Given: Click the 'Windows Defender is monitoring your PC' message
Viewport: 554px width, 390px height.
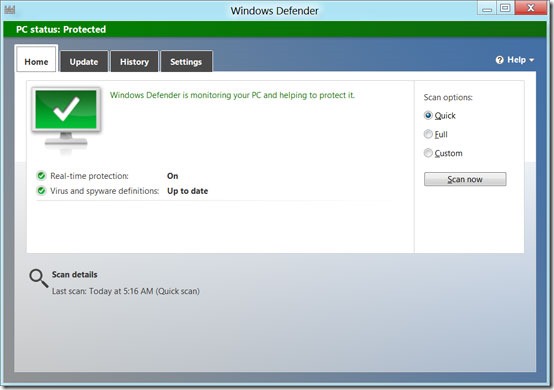Looking at the screenshot, I should 232,95.
